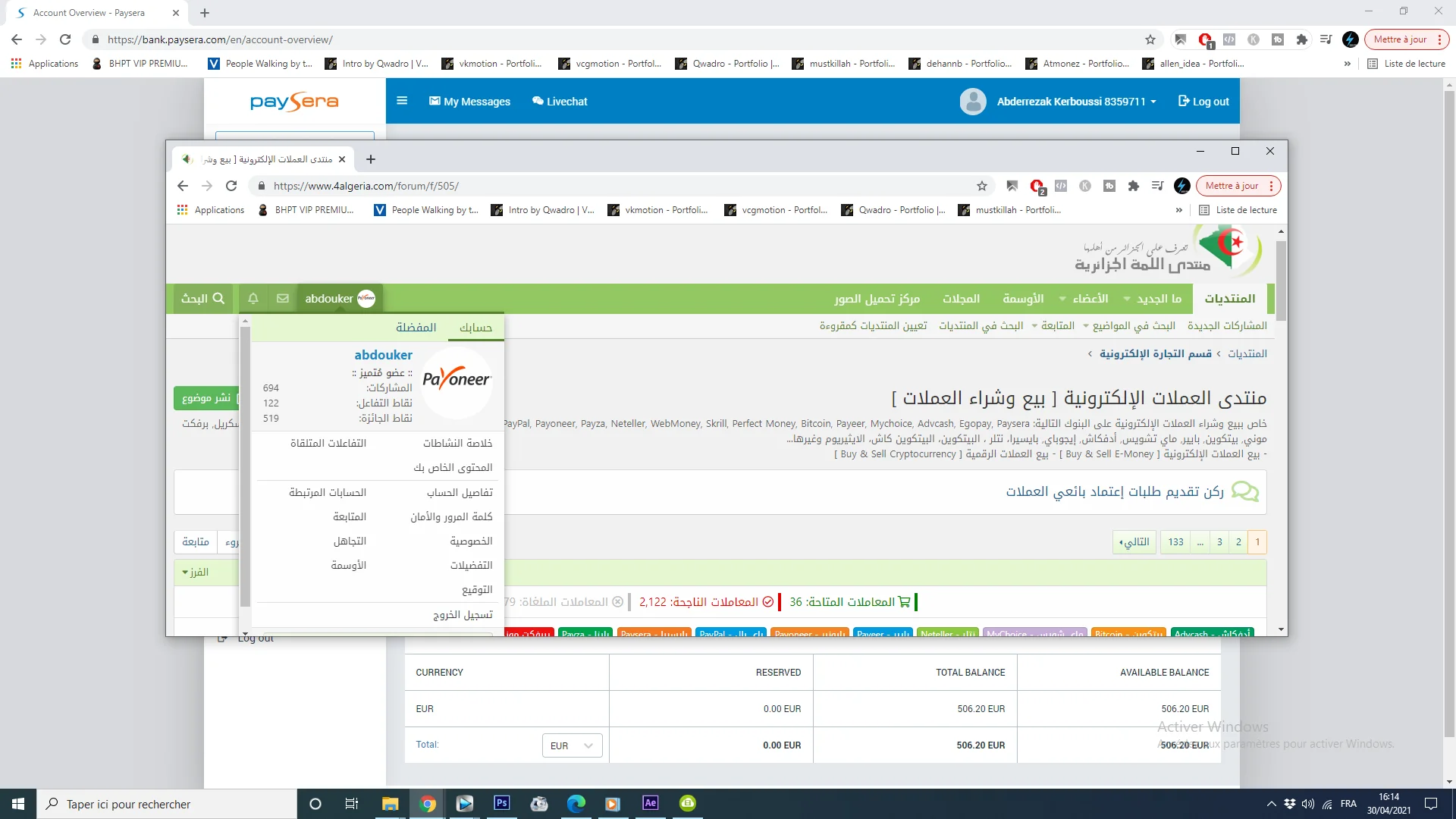The width and height of the screenshot is (1456, 819).
Task: Open forum inbox envelope icon
Action: click(x=283, y=299)
